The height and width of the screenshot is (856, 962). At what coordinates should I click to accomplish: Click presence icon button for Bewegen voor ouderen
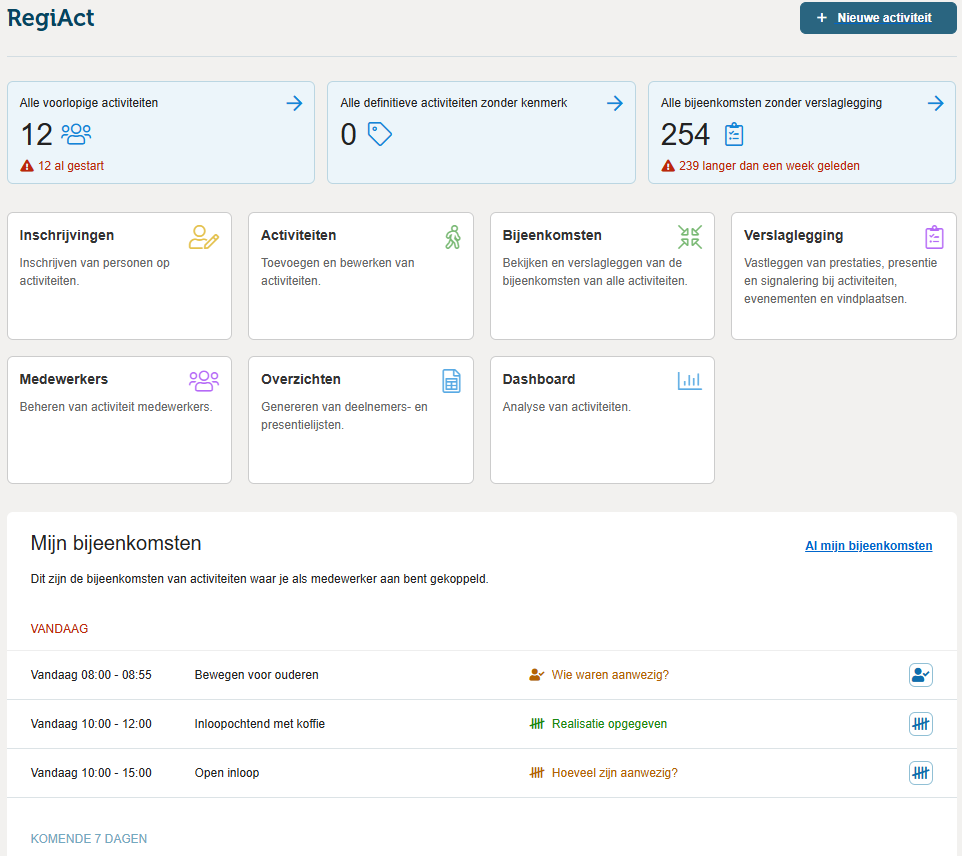[921, 675]
